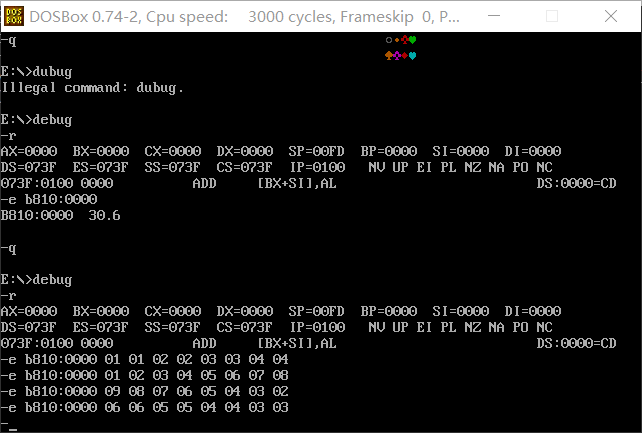
Task: Click 'ADD' mnemonic in the first register dump
Action: [204, 183]
